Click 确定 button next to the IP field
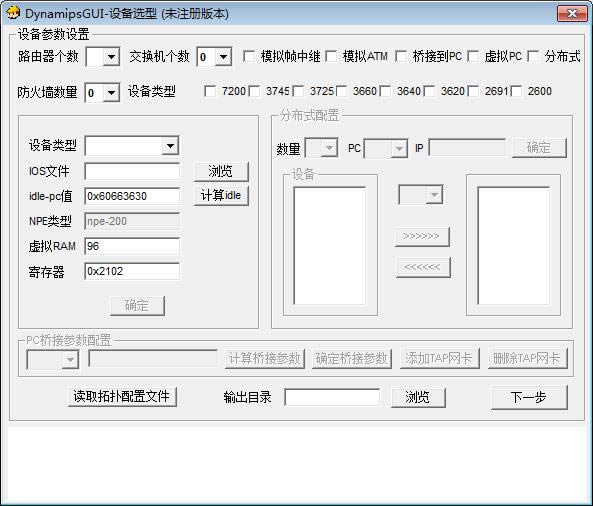The width and height of the screenshot is (593, 506). 539,148
